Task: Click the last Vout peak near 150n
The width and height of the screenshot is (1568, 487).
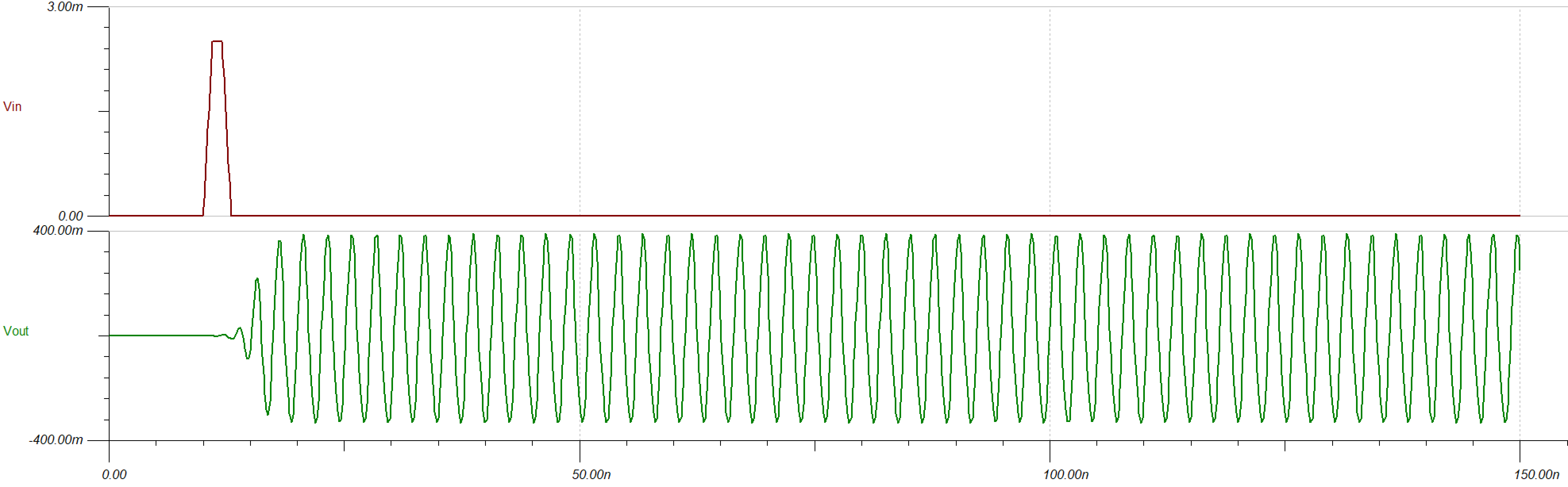Action: (x=1518, y=236)
